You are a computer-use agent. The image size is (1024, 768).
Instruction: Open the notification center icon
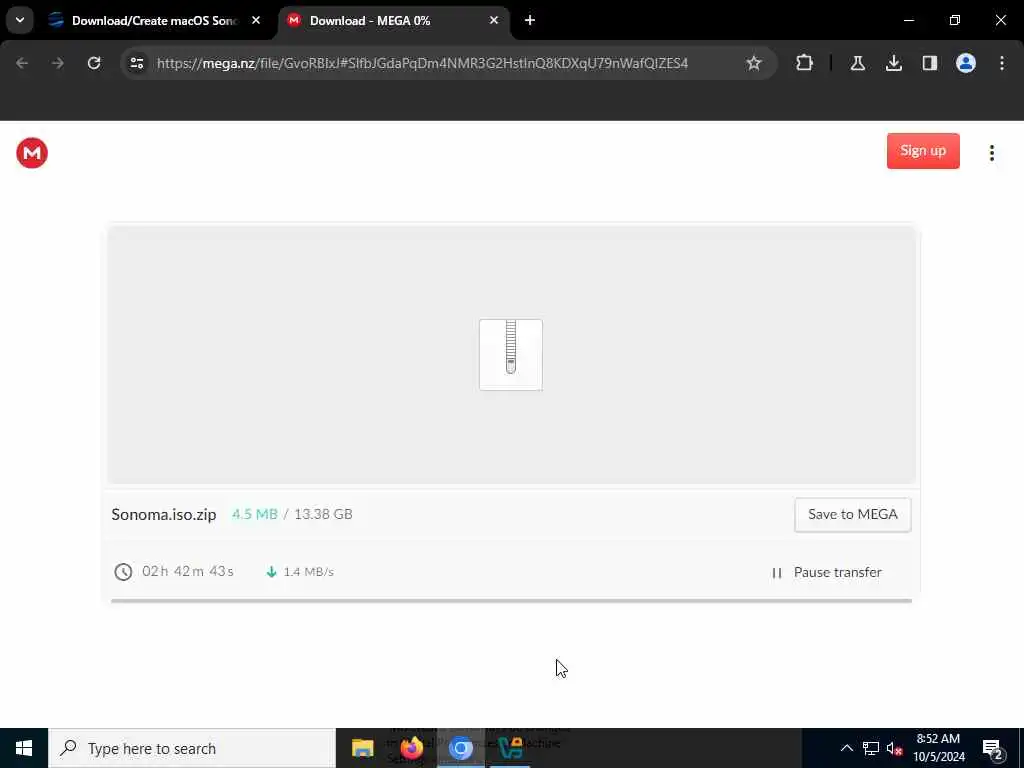point(992,748)
